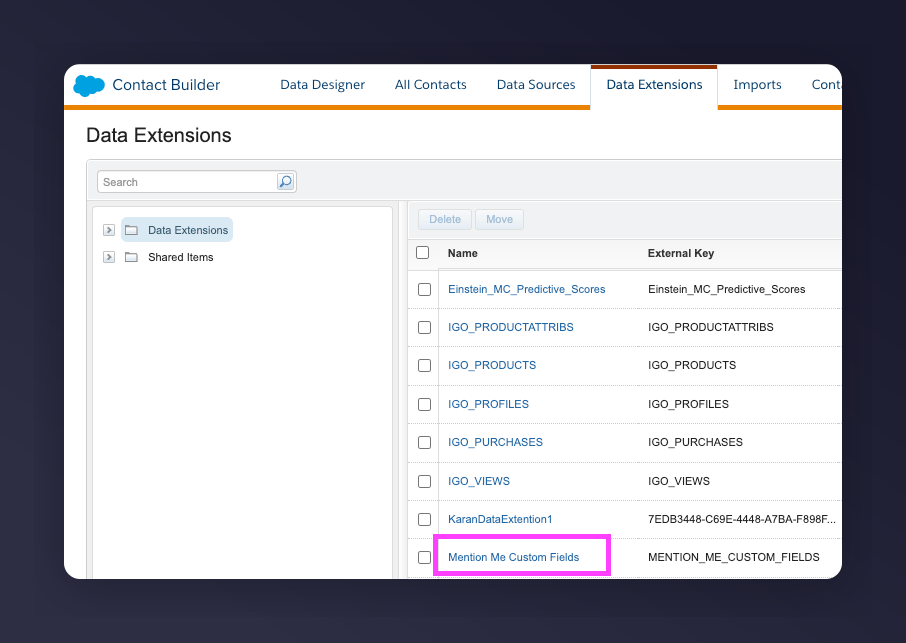Click the IGO_PRODUCTS external key cell

point(692,365)
